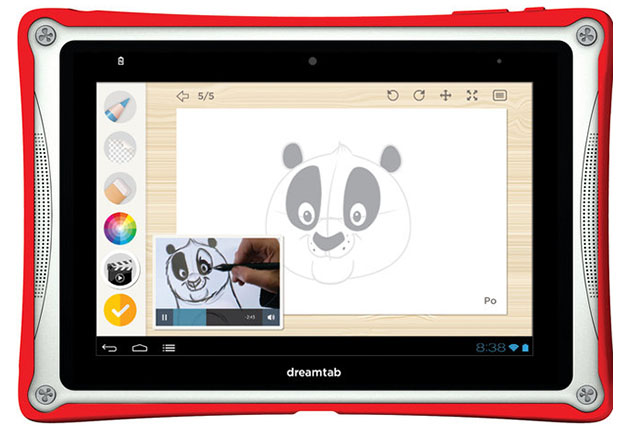Mute the tutorial video sound
The height and width of the screenshot is (430, 630).
(x=271, y=317)
